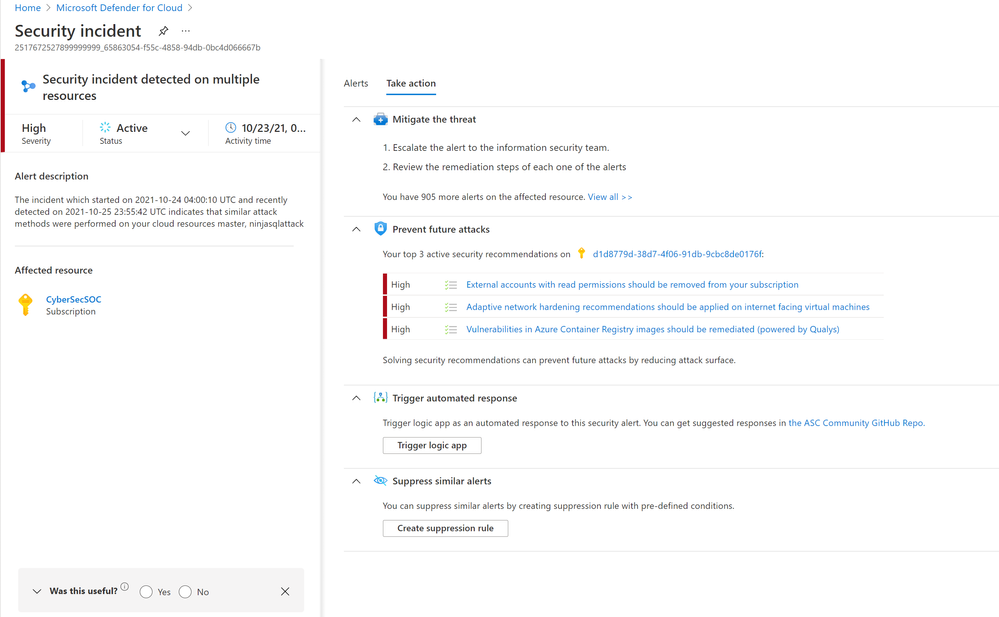Open the ASC Community GitHub Repo link

click(x=856, y=423)
